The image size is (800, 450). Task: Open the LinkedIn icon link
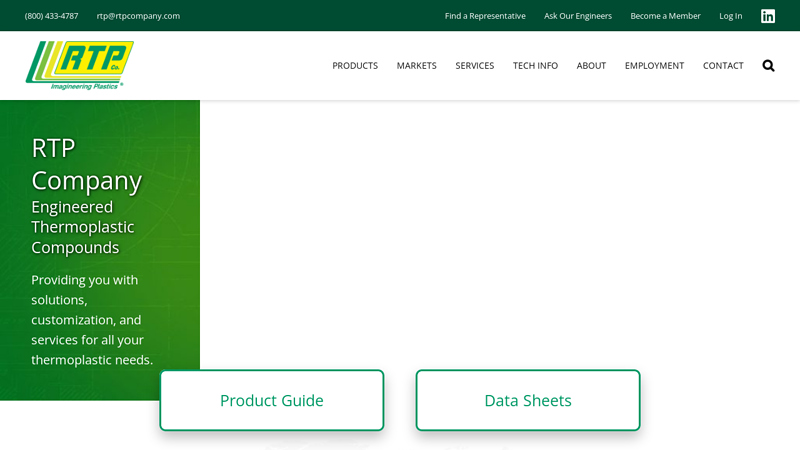click(x=768, y=16)
